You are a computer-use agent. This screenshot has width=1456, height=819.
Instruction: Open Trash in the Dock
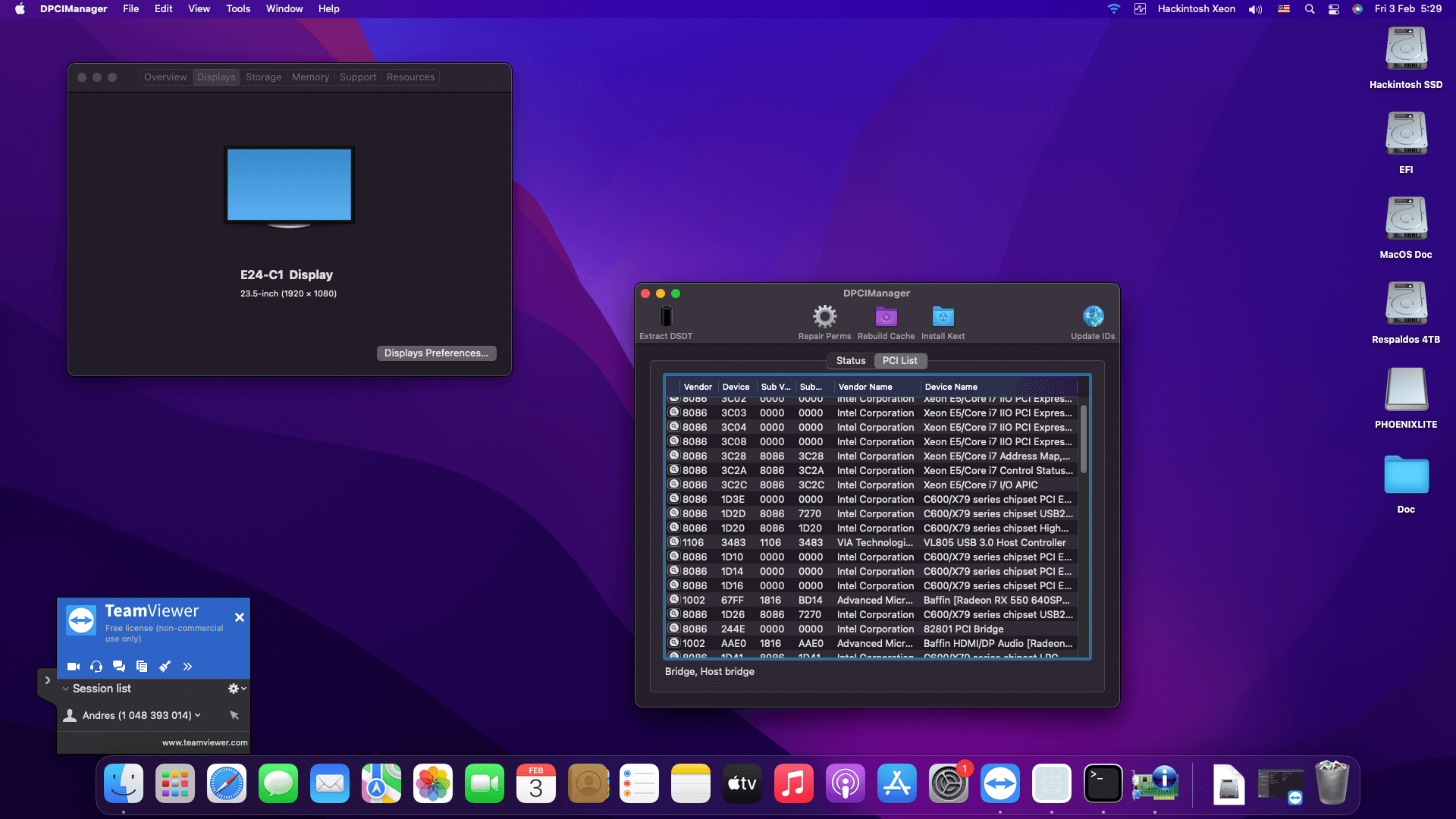pyautogui.click(x=1332, y=783)
